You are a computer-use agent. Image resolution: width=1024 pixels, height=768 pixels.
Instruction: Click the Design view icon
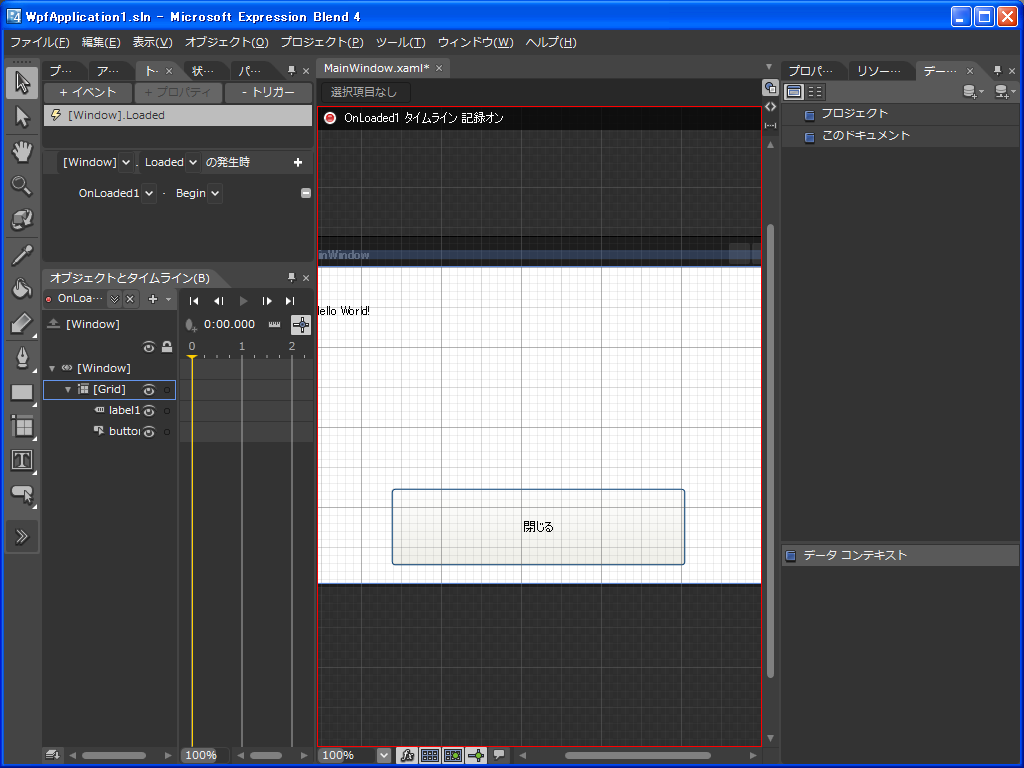(x=771, y=88)
